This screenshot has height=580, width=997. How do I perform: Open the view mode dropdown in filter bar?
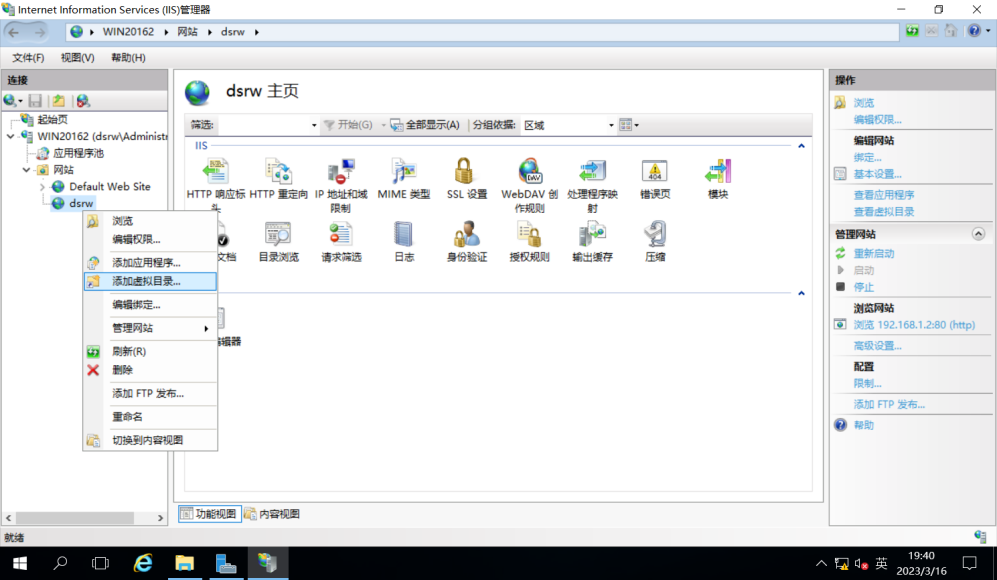629,125
